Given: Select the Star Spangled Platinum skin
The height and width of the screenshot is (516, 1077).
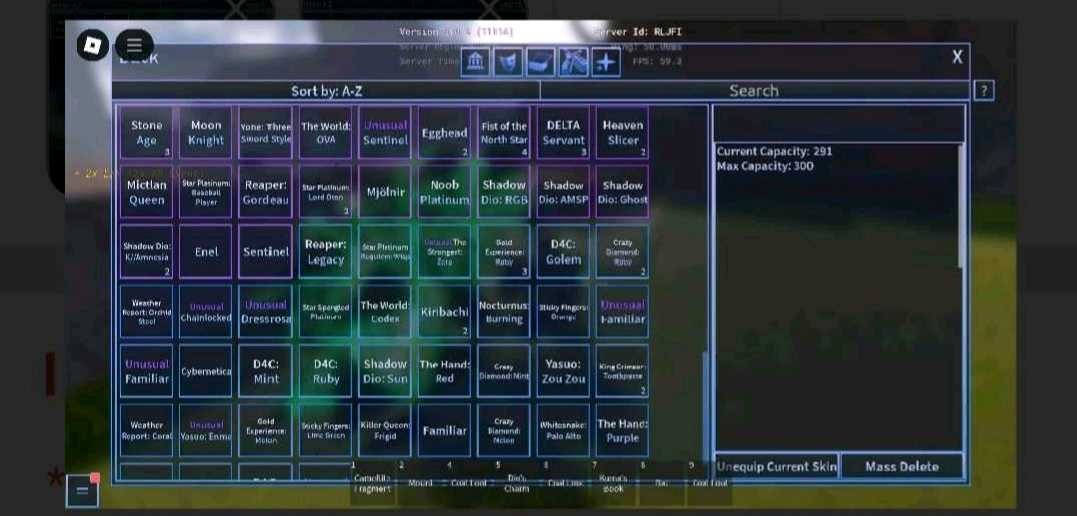Looking at the screenshot, I should (326, 311).
